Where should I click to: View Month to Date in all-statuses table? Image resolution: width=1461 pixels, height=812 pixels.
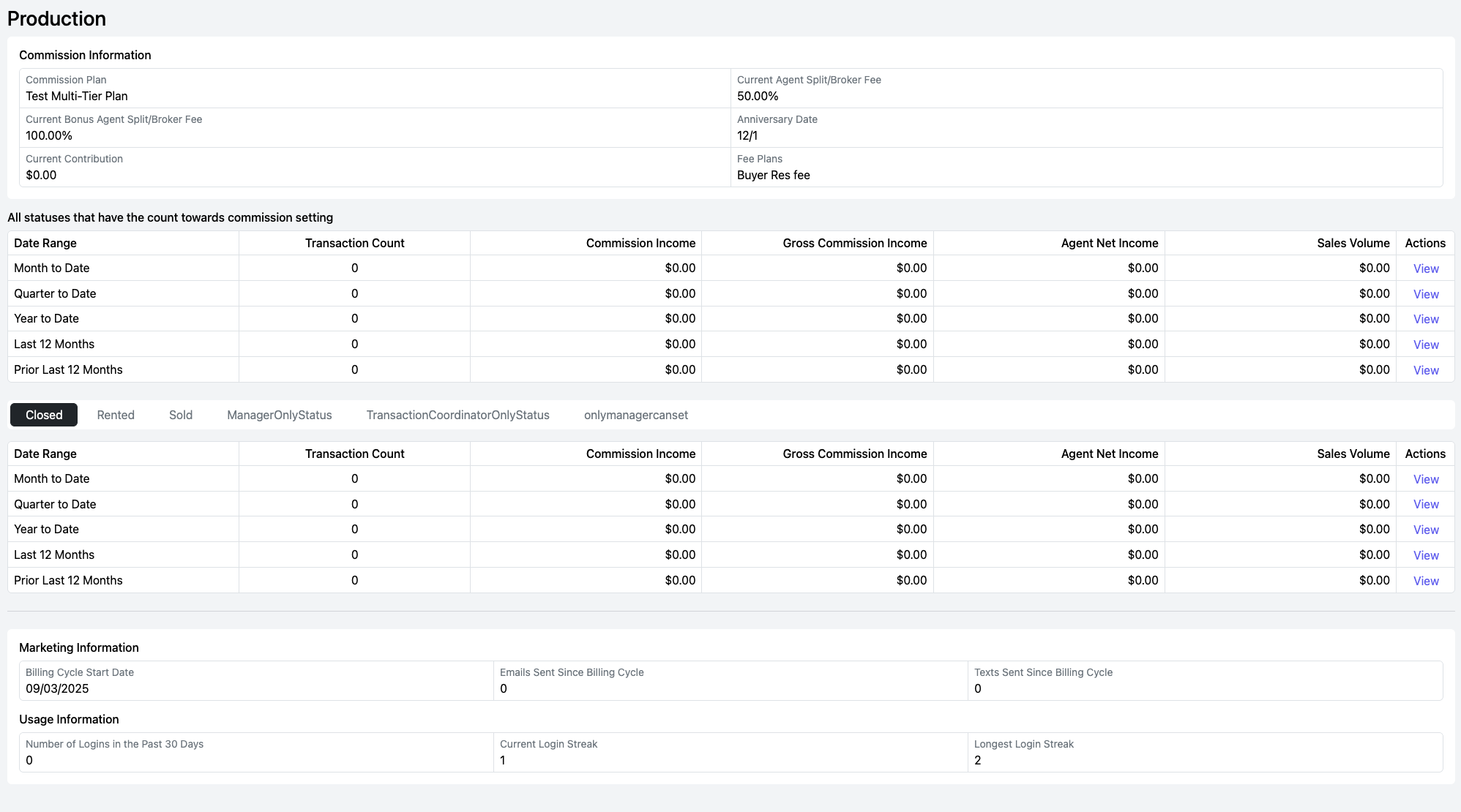point(1425,268)
